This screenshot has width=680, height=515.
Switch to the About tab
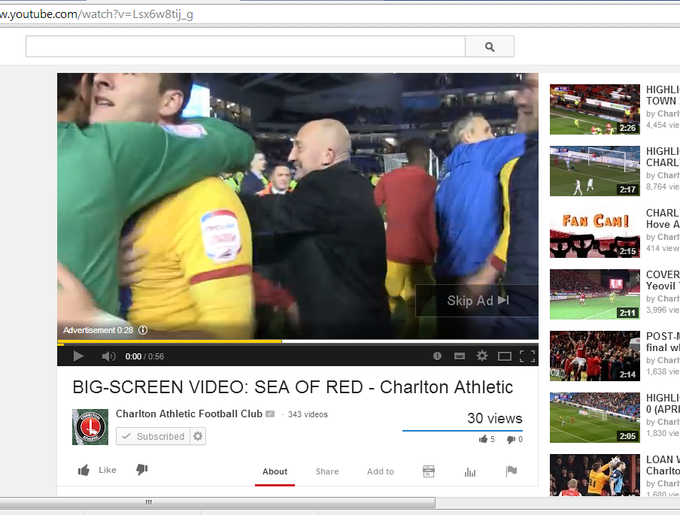pyautogui.click(x=275, y=471)
